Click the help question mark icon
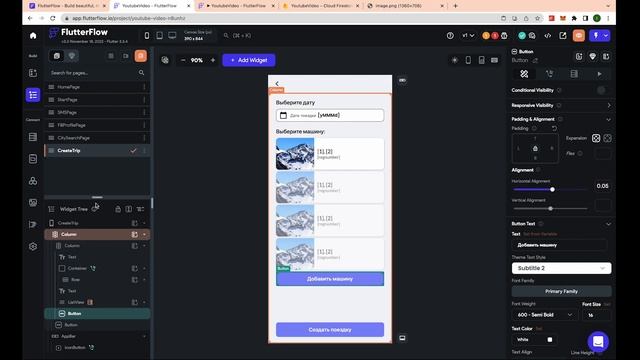 [x=450, y=36]
